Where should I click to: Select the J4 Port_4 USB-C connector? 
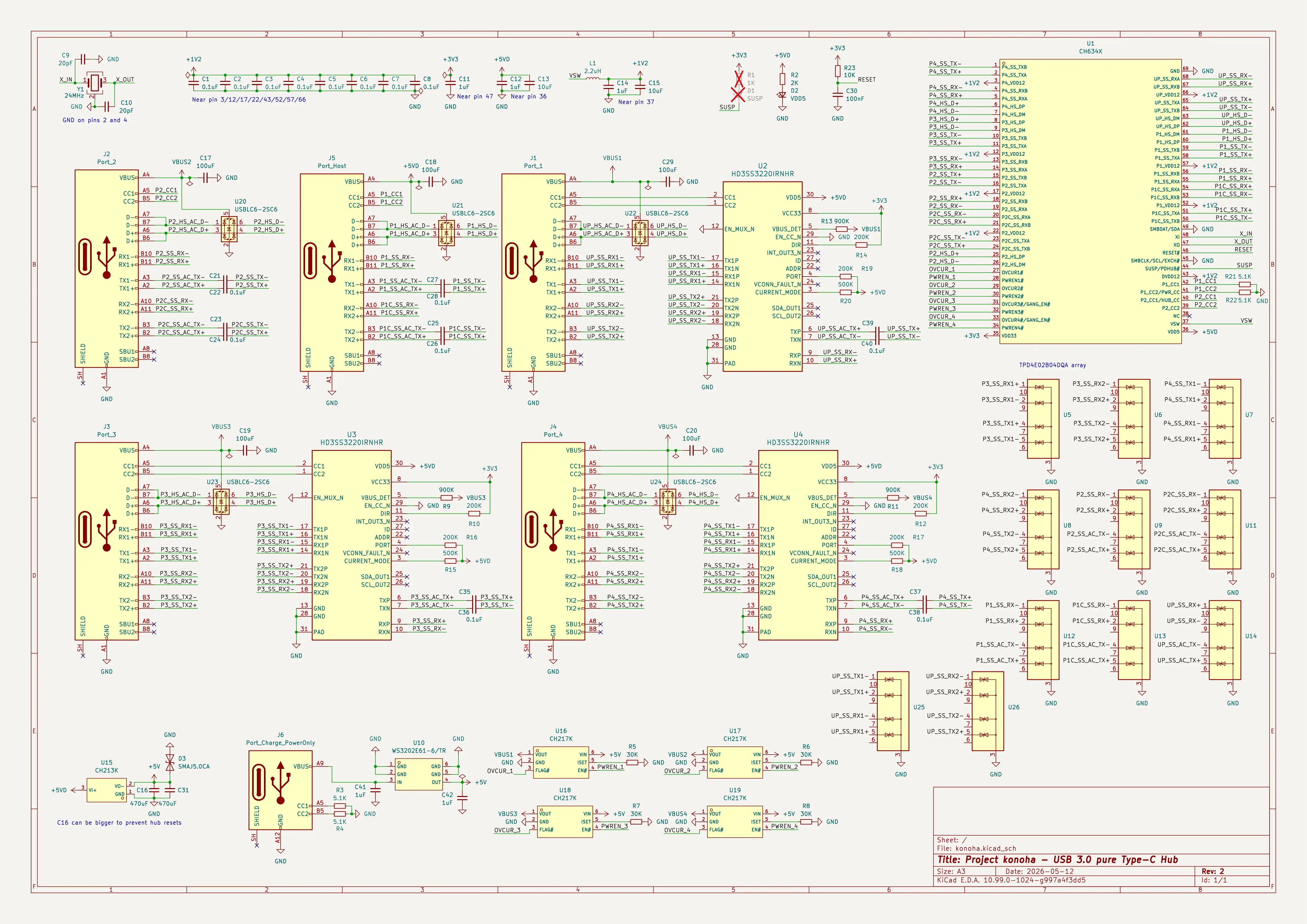[x=553, y=541]
